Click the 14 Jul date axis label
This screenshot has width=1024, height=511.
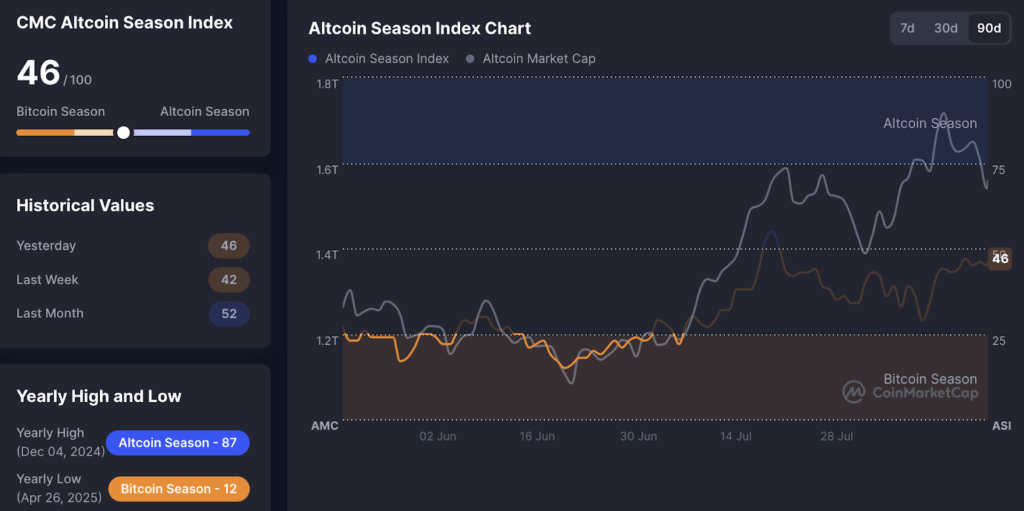pyautogui.click(x=735, y=436)
